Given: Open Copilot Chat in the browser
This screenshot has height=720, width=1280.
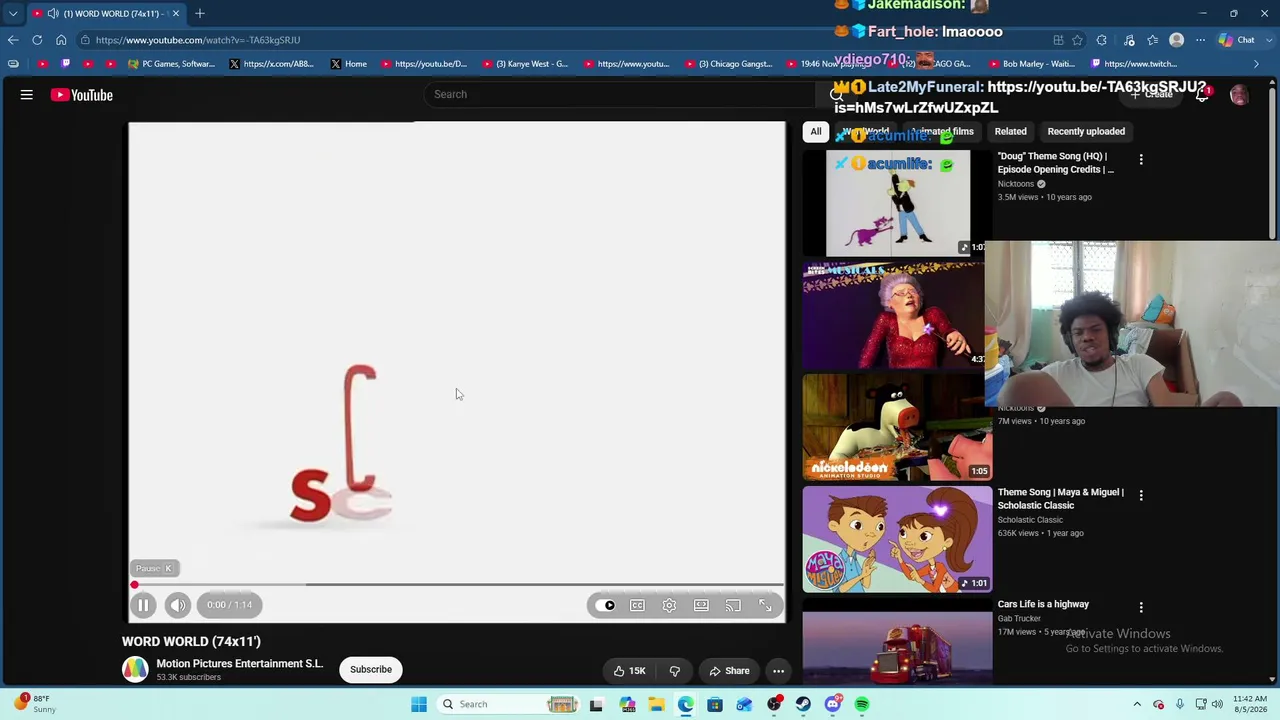Looking at the screenshot, I should click(1237, 40).
